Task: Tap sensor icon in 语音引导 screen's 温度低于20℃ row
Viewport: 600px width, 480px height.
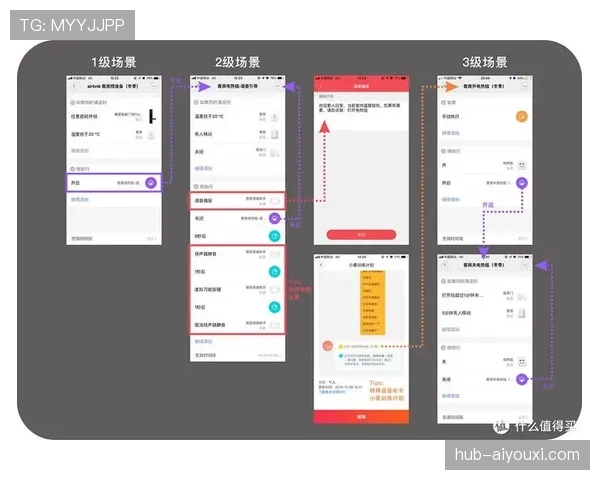Action: pos(275,117)
